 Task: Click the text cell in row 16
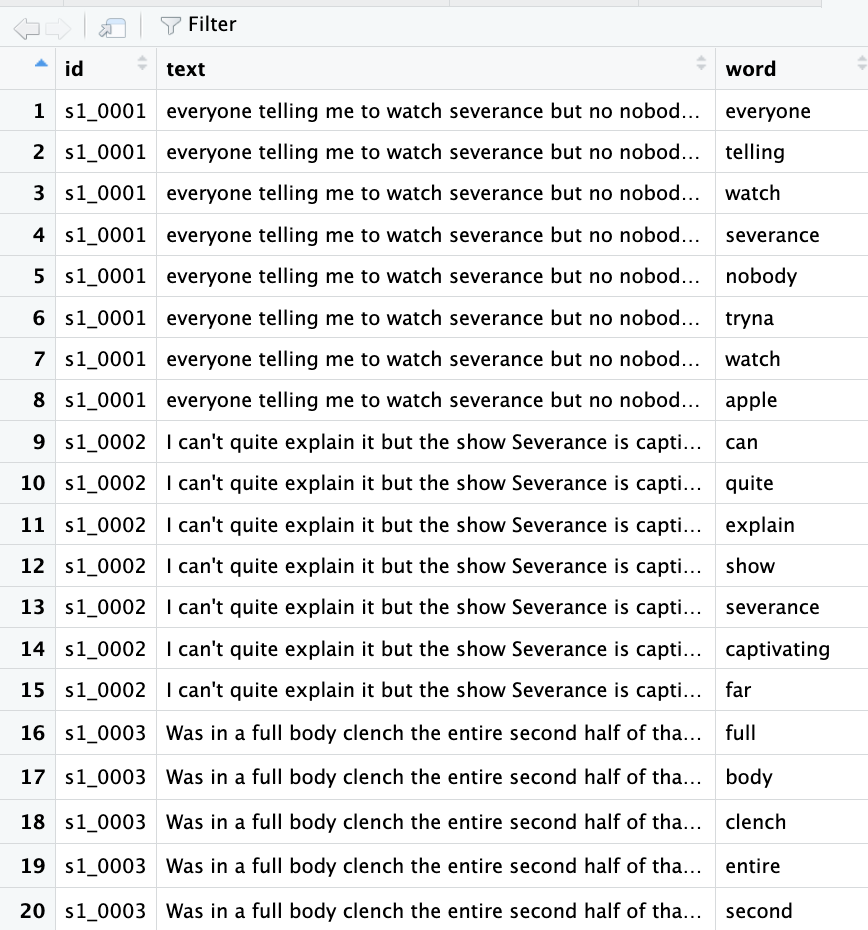point(434,733)
